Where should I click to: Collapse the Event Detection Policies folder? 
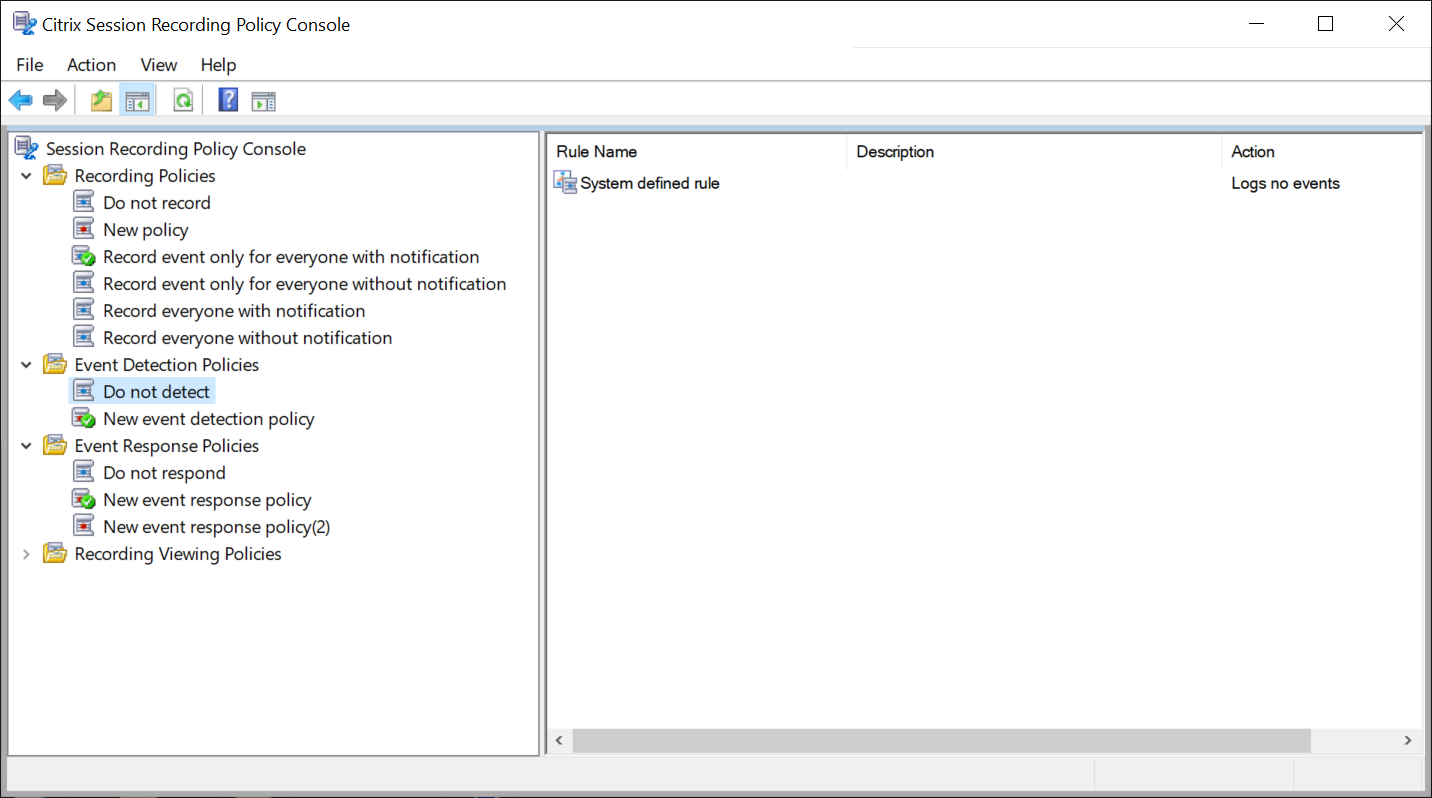pos(27,365)
